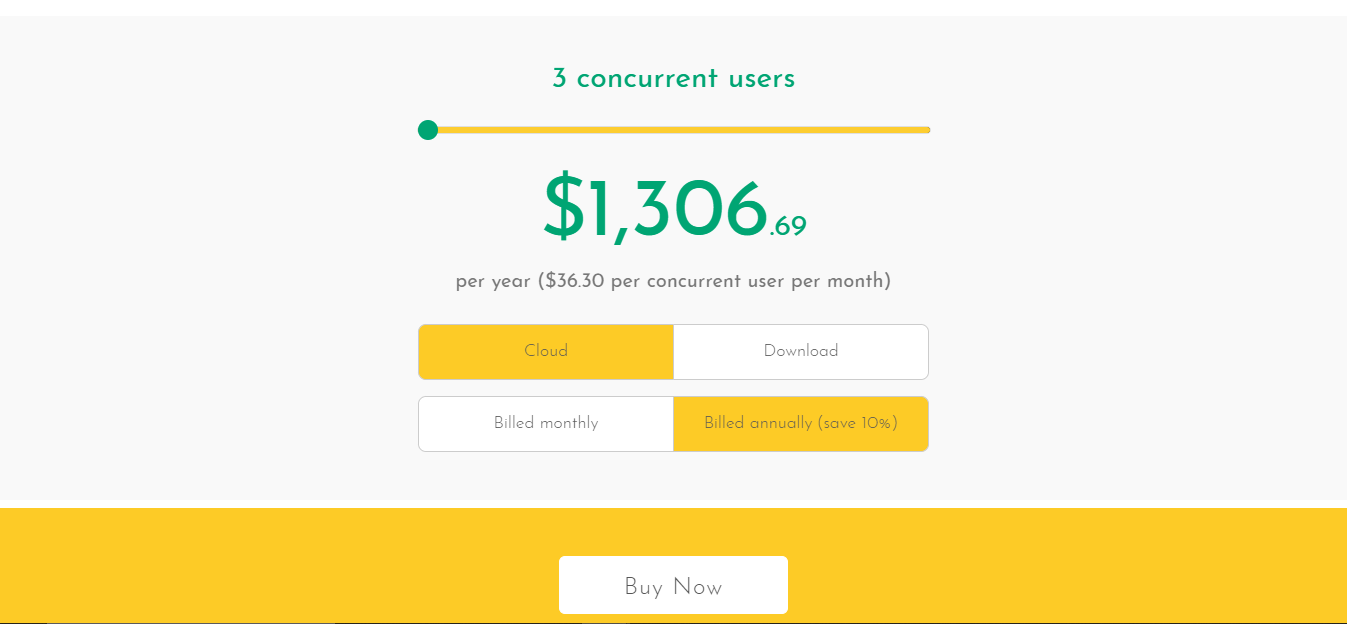The image size is (1347, 624).
Task: Click the dollar sign of the price
Action: click(x=563, y=209)
